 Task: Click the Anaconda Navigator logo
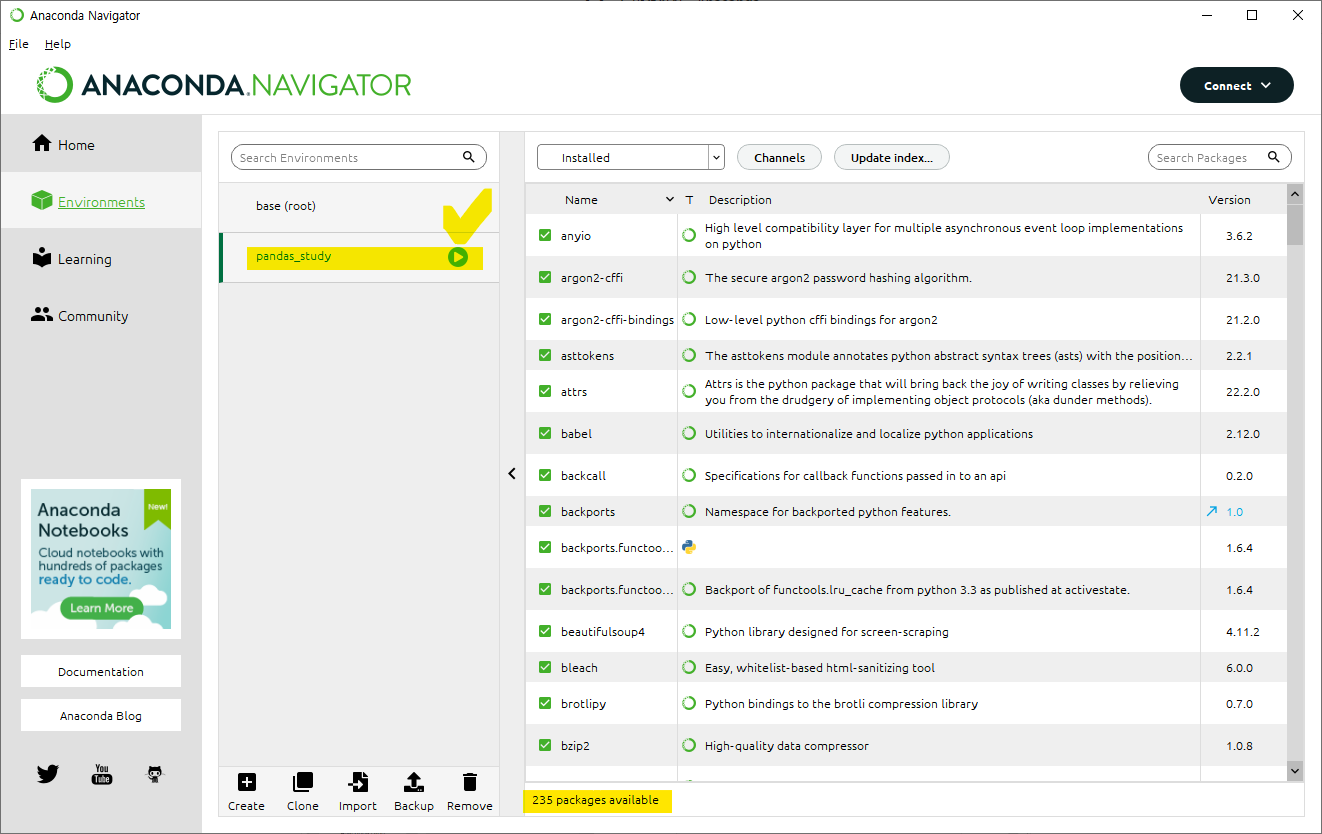[224, 85]
